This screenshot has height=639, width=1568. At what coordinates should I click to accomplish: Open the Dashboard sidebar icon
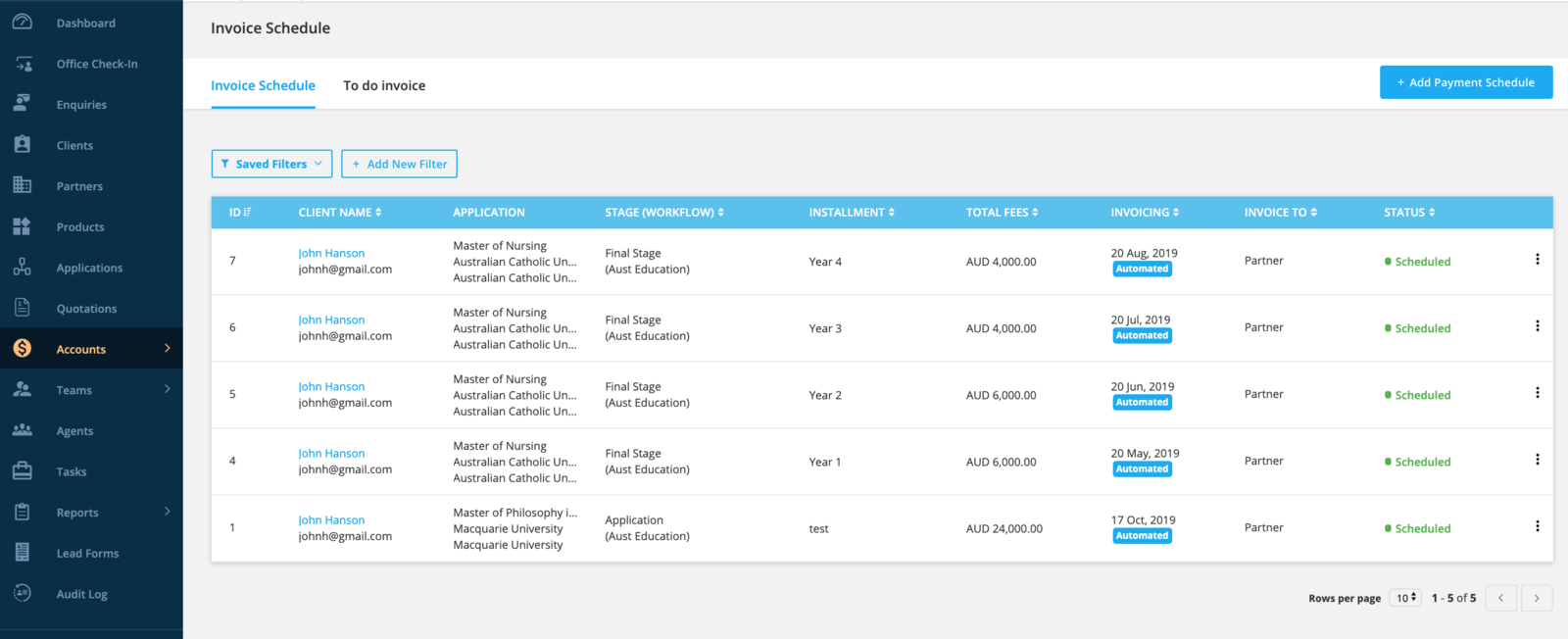pos(23,22)
